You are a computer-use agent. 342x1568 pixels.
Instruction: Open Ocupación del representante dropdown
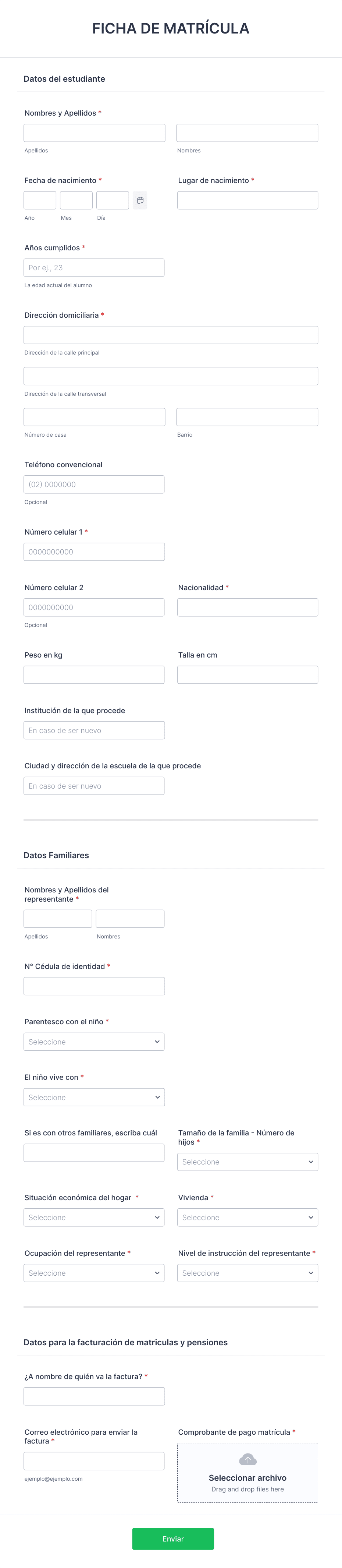(x=94, y=1273)
